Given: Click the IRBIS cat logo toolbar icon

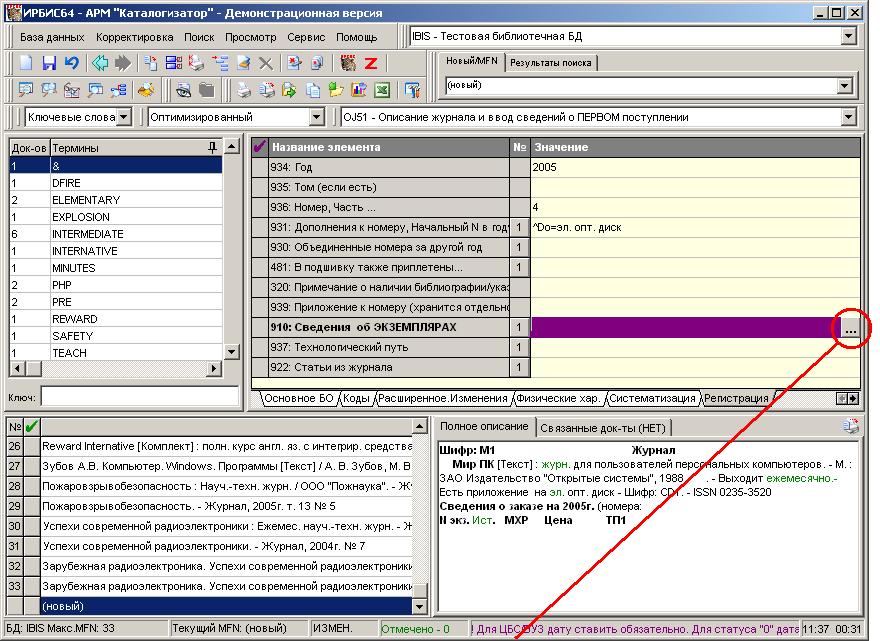Looking at the screenshot, I should (348, 63).
